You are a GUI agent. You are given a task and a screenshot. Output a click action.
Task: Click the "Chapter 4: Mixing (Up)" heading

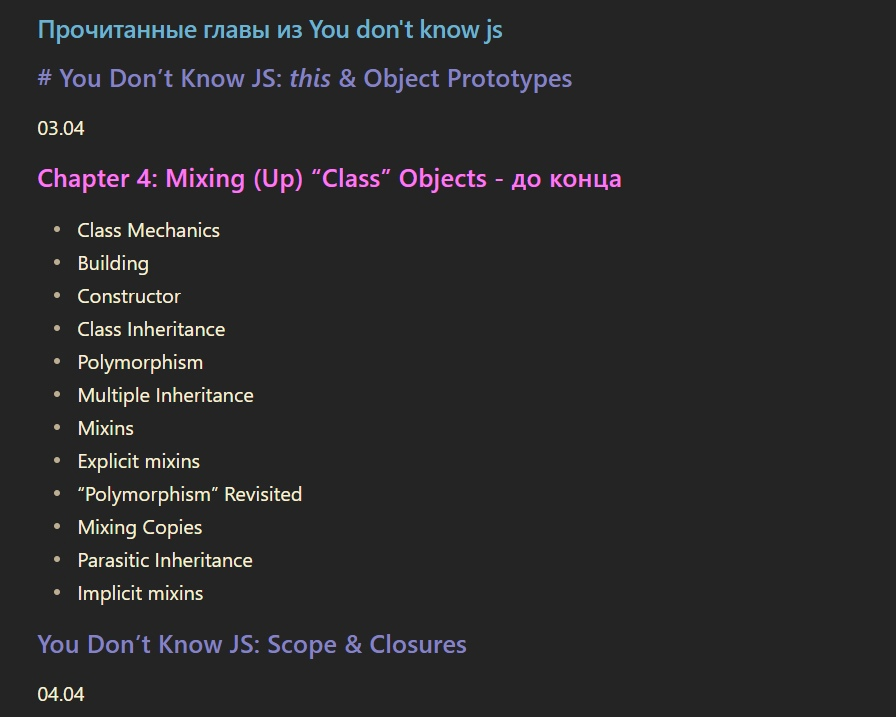pyautogui.click(x=329, y=179)
